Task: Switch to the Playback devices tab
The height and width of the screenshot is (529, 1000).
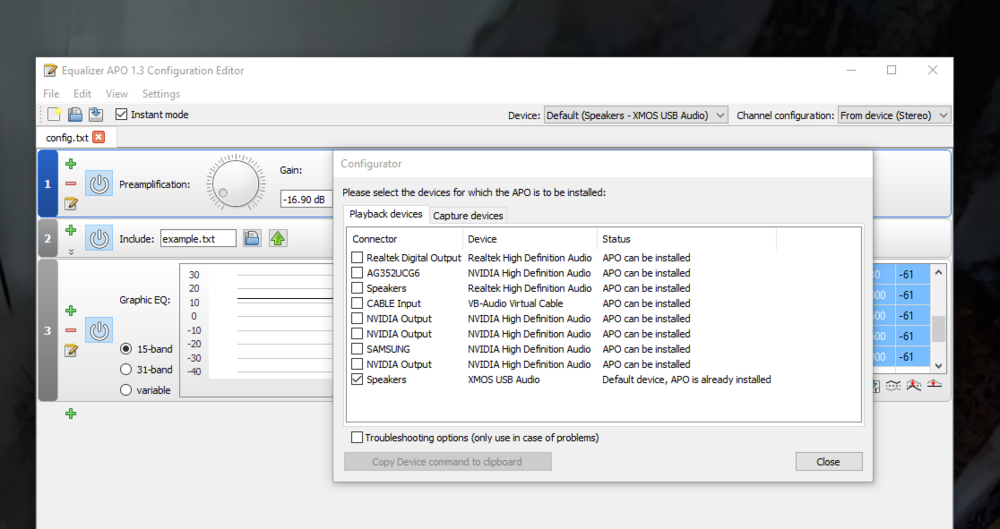Action: click(386, 214)
